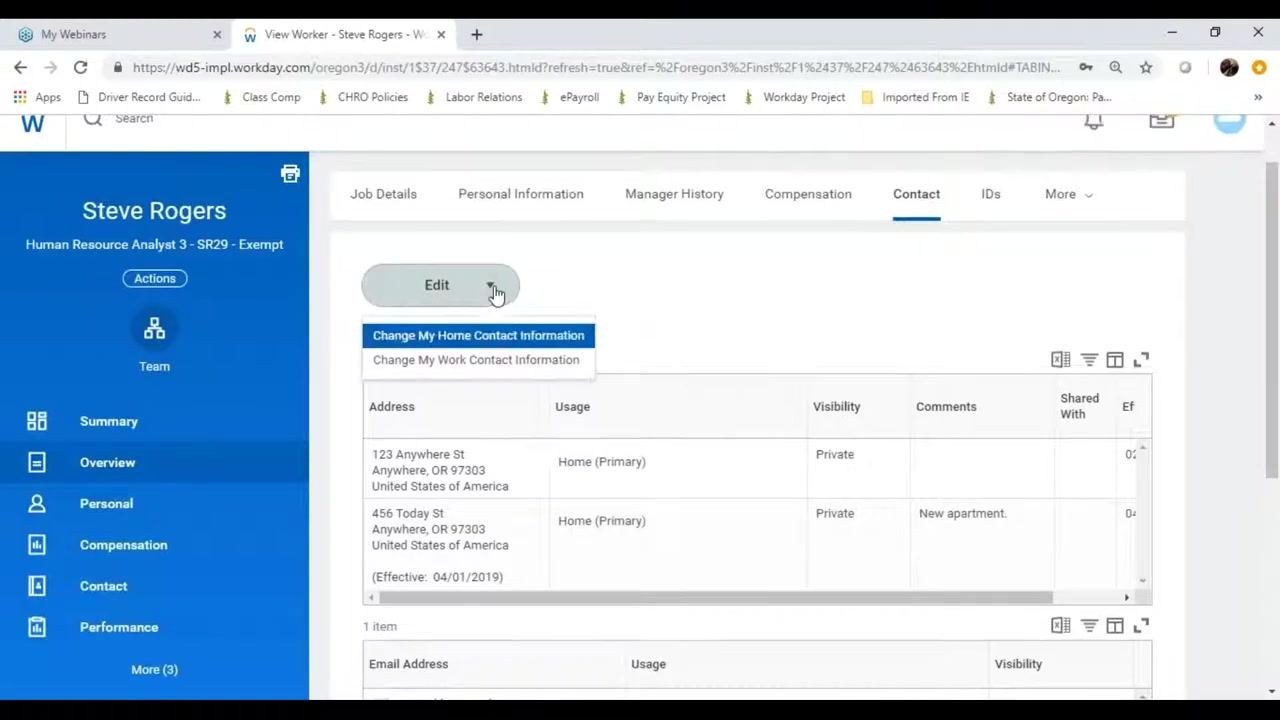Image resolution: width=1280 pixels, height=720 pixels.
Task: Open the ePayroll bookmark
Action: [570, 97]
